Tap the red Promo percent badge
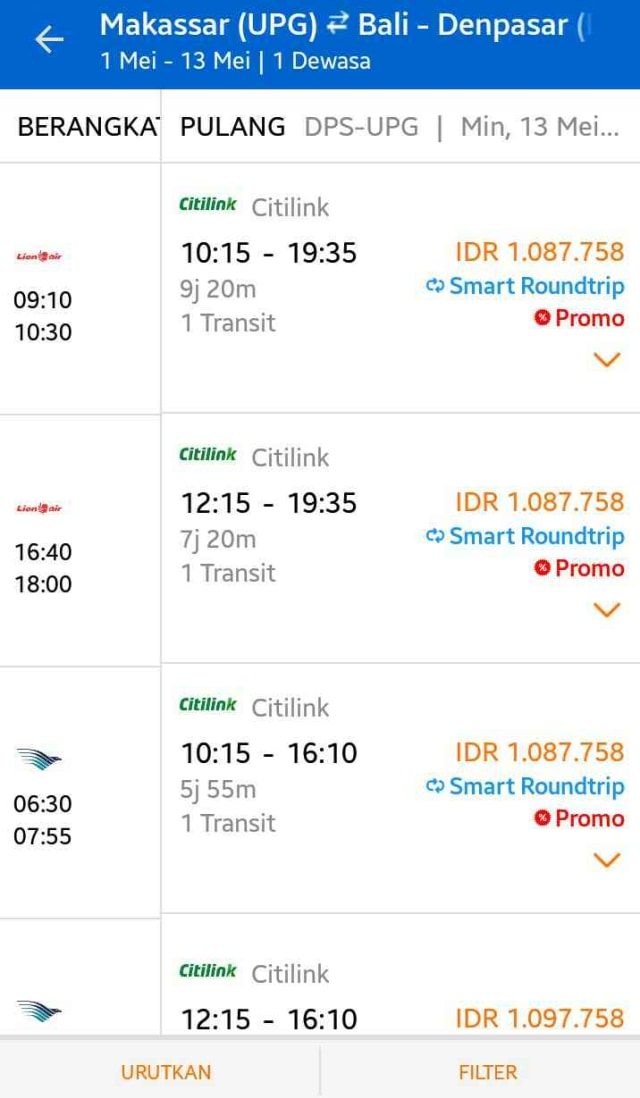 543,318
